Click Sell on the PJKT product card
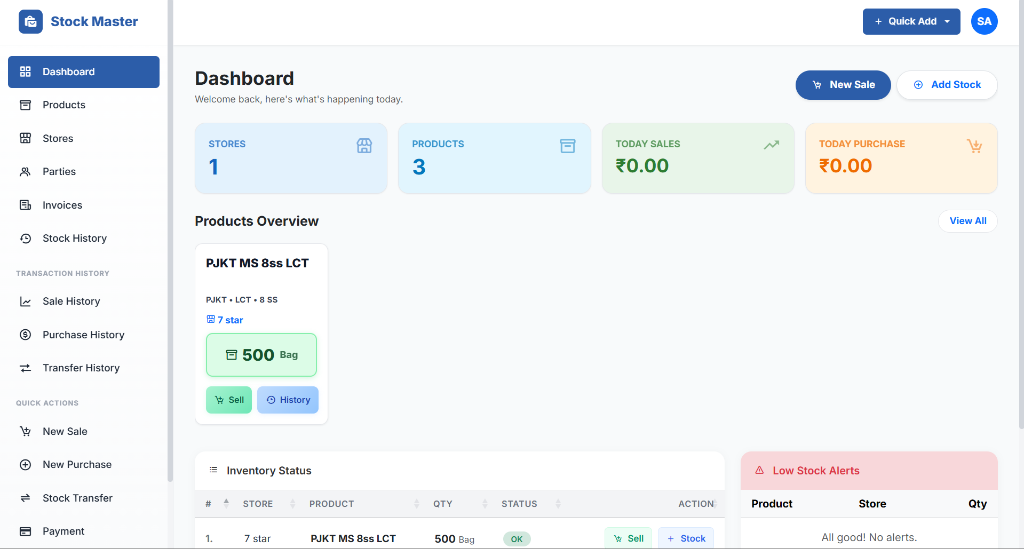This screenshot has height=549, width=1024. pyautogui.click(x=229, y=400)
